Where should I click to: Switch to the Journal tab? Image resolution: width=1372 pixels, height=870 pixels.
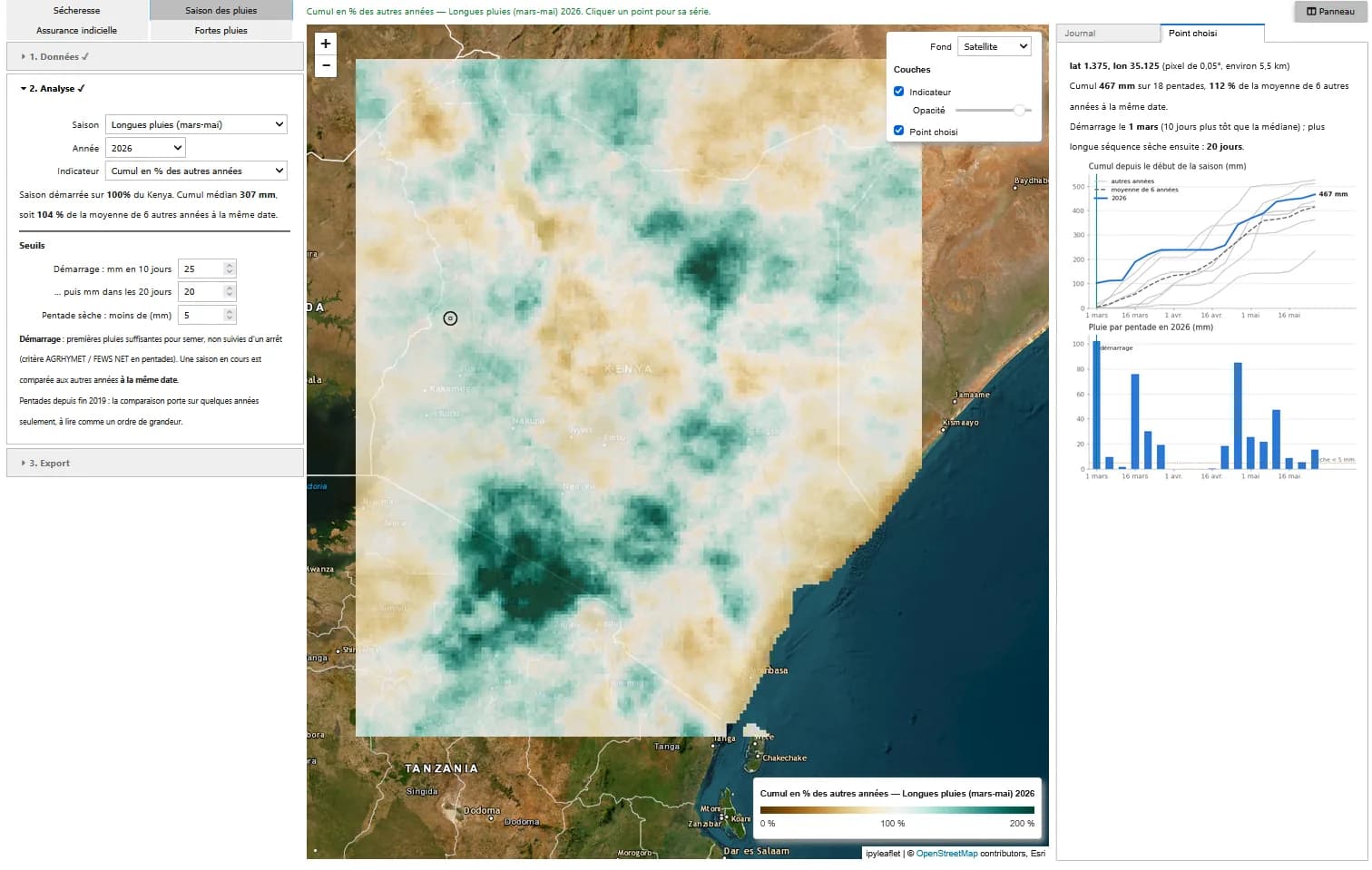pos(1108,34)
